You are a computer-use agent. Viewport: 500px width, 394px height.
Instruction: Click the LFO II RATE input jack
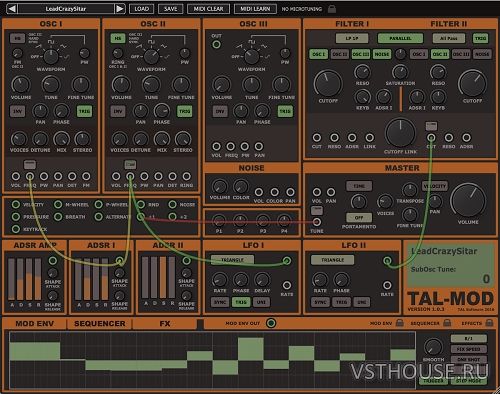point(387,285)
